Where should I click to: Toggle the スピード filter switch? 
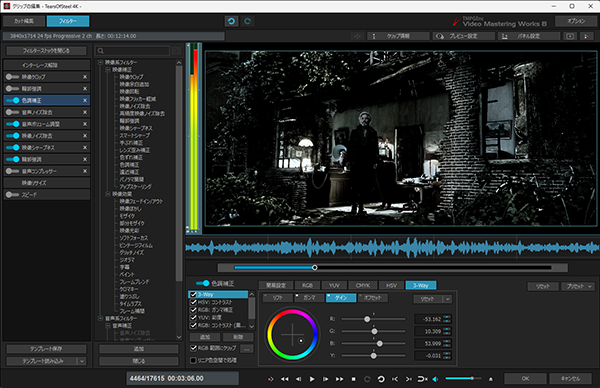pos(12,195)
